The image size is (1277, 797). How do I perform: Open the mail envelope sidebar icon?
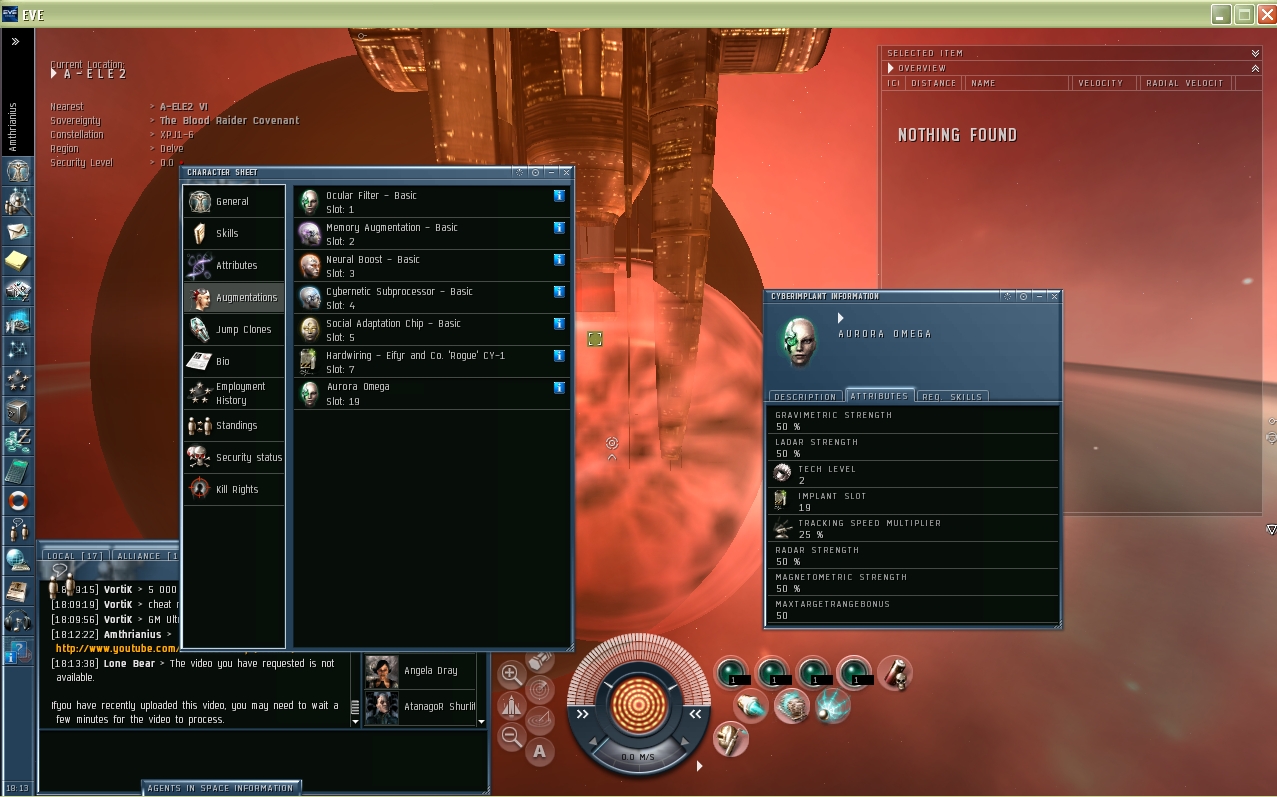click(18, 232)
